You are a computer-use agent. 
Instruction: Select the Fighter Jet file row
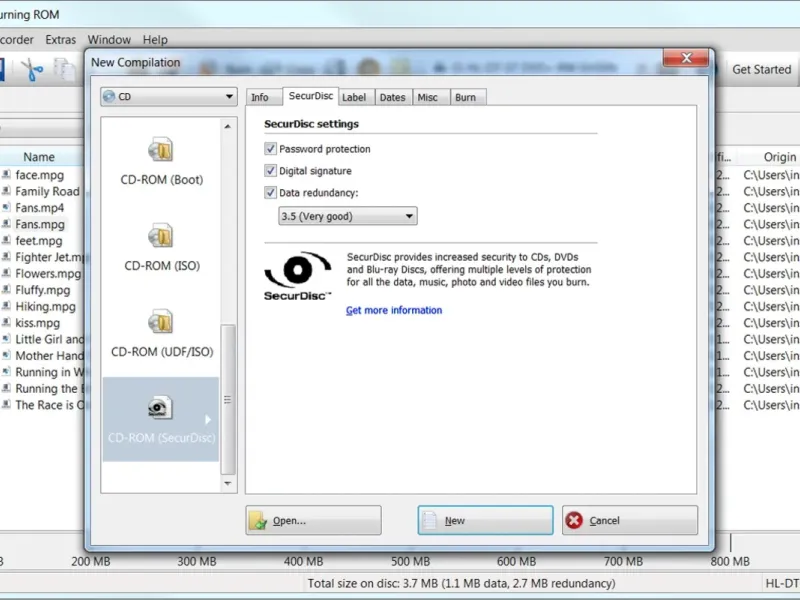click(x=42, y=257)
